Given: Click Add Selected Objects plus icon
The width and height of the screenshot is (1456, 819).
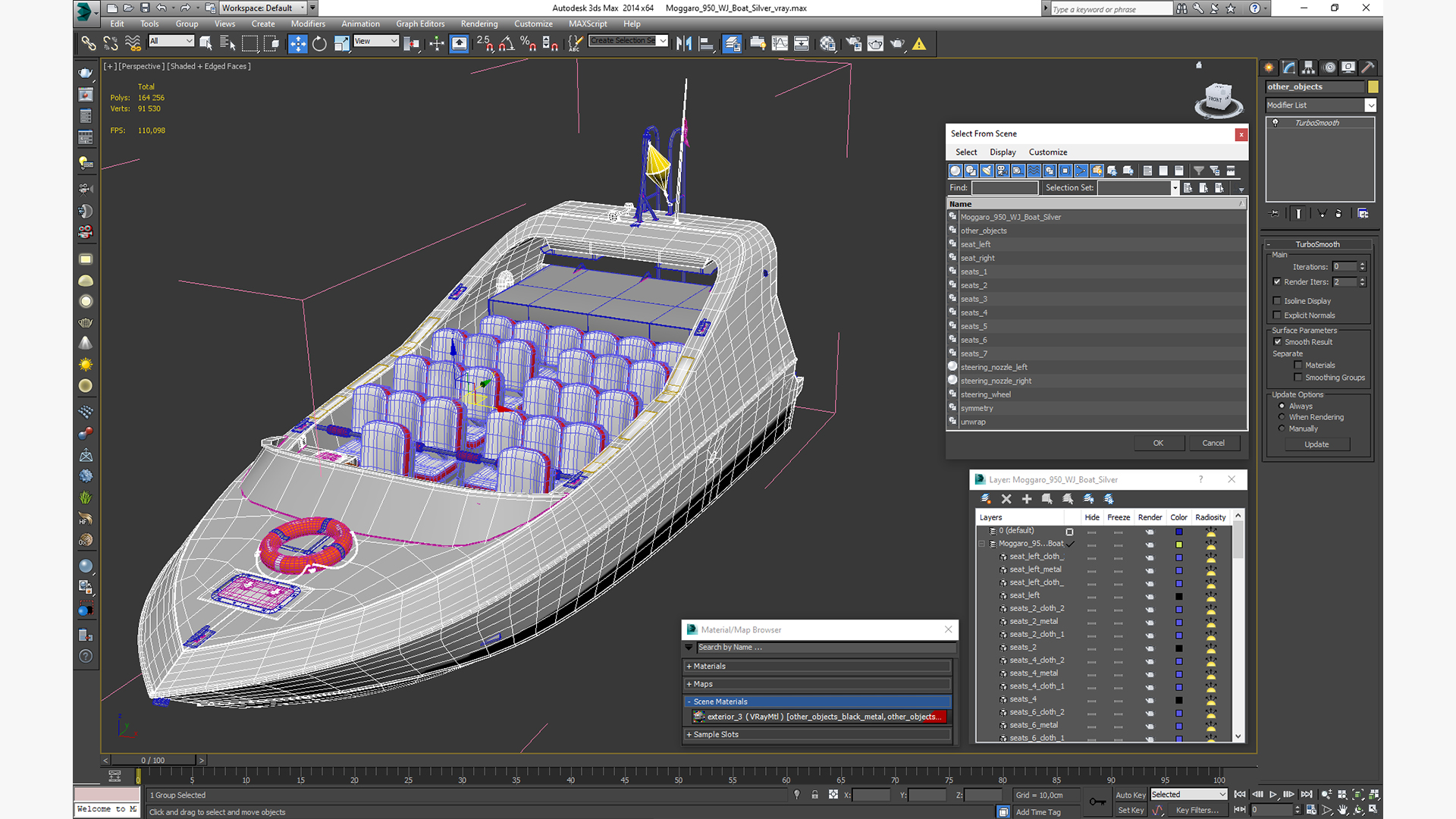Looking at the screenshot, I should (x=1027, y=499).
